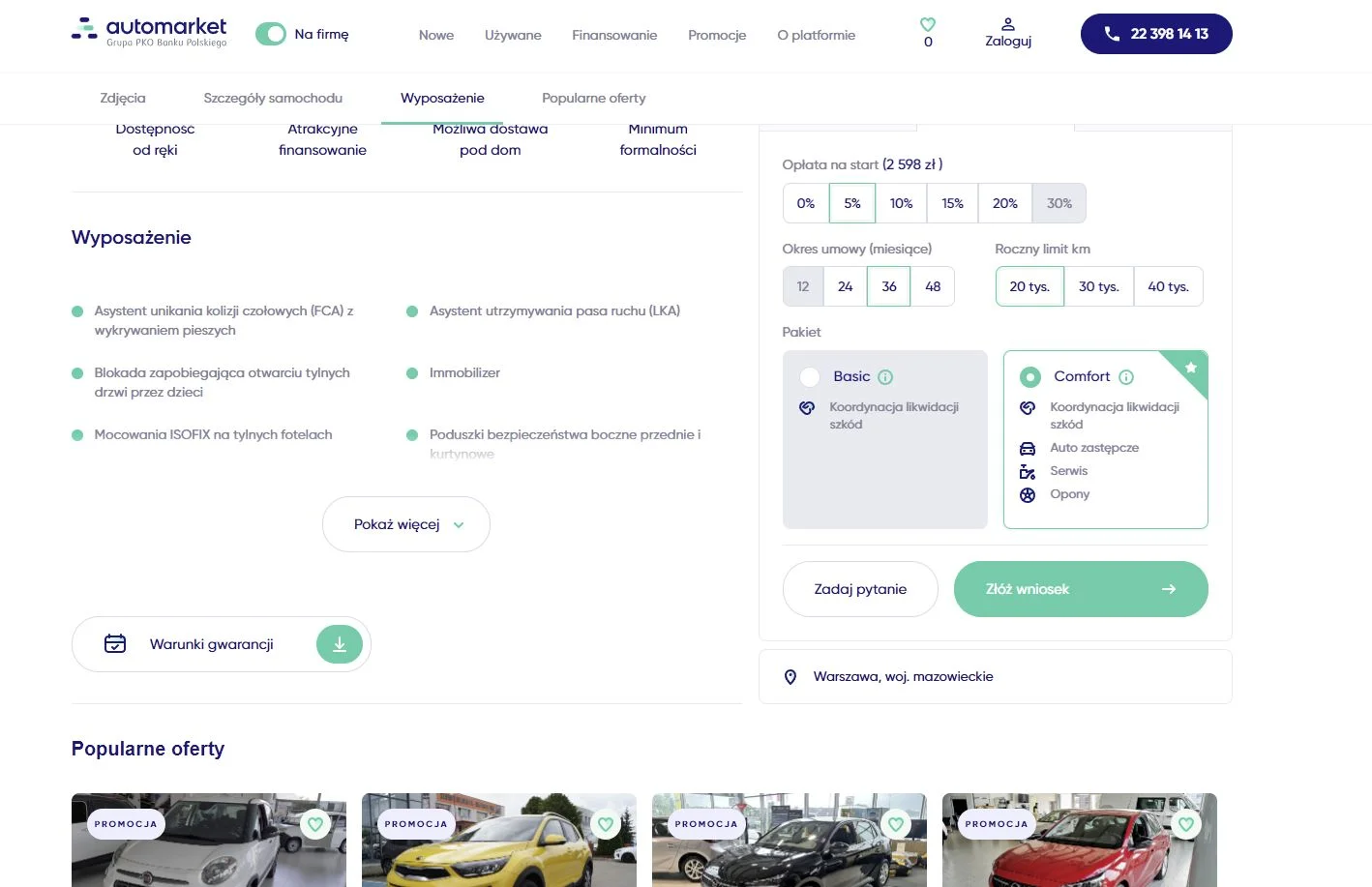The width and height of the screenshot is (1372, 887).
Task: Click Warszawa, woj. mazowieckie location text
Action: coord(904,676)
